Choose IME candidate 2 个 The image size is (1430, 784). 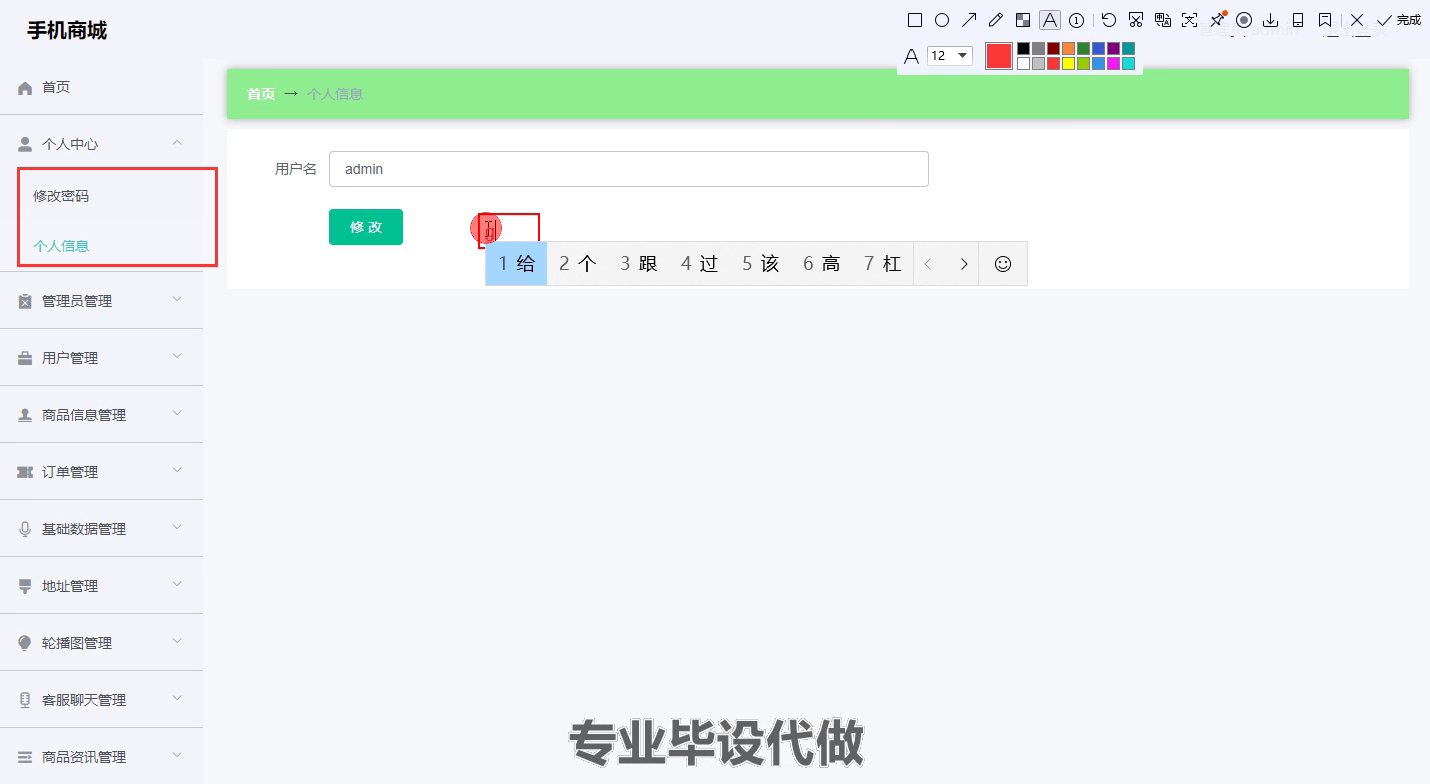(577, 264)
